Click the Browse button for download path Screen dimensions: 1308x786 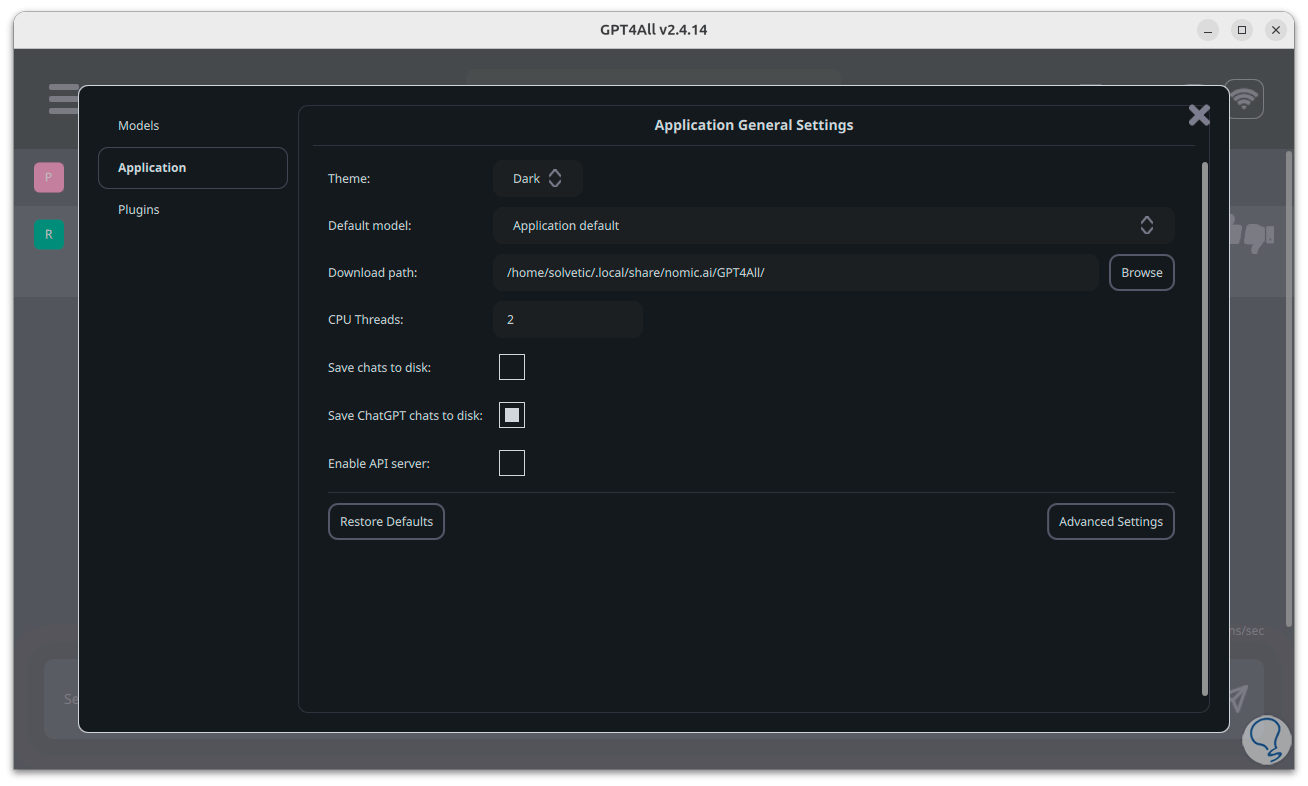point(1142,272)
